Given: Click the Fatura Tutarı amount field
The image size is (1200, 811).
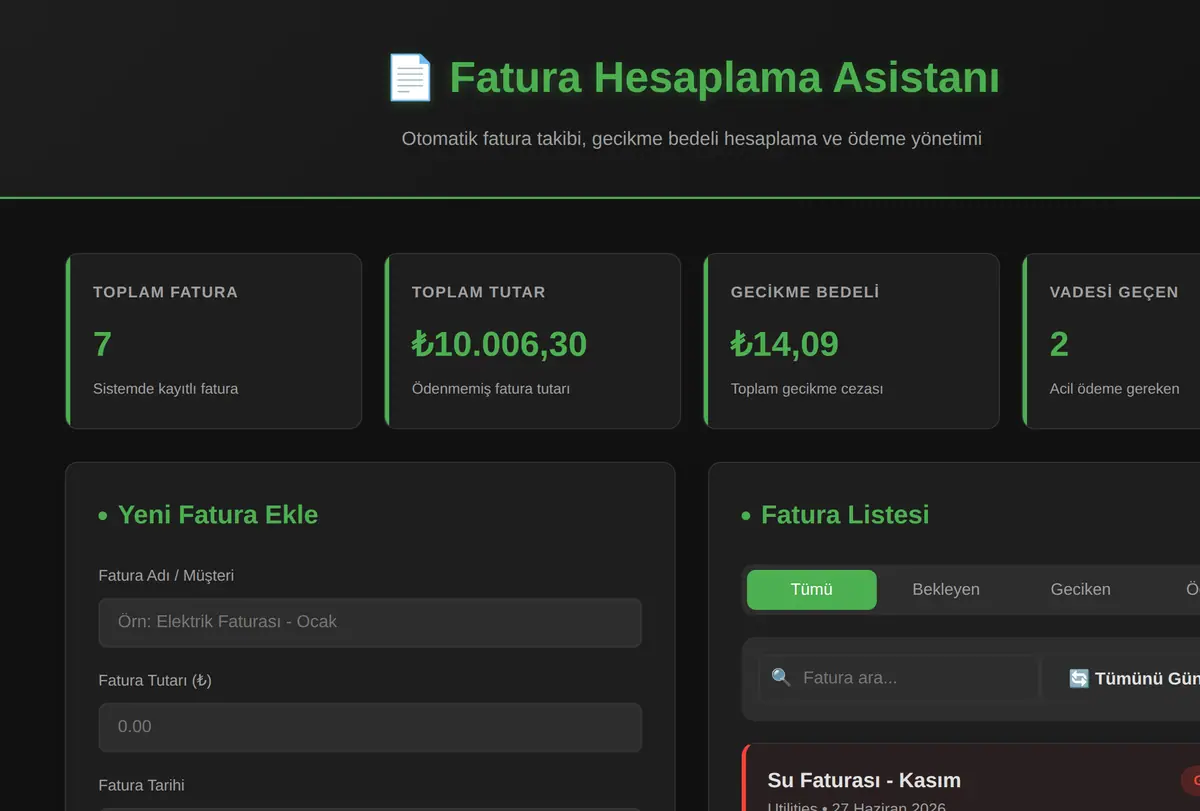Looking at the screenshot, I should click(370, 727).
